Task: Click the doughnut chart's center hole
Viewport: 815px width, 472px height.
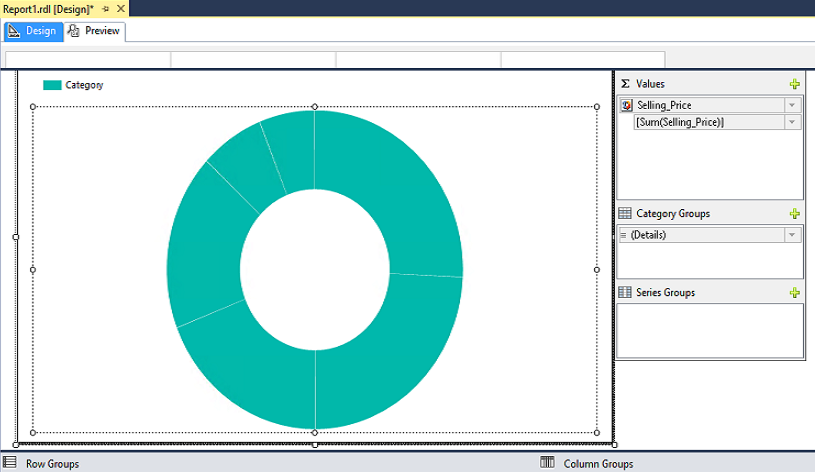Action: tap(314, 269)
